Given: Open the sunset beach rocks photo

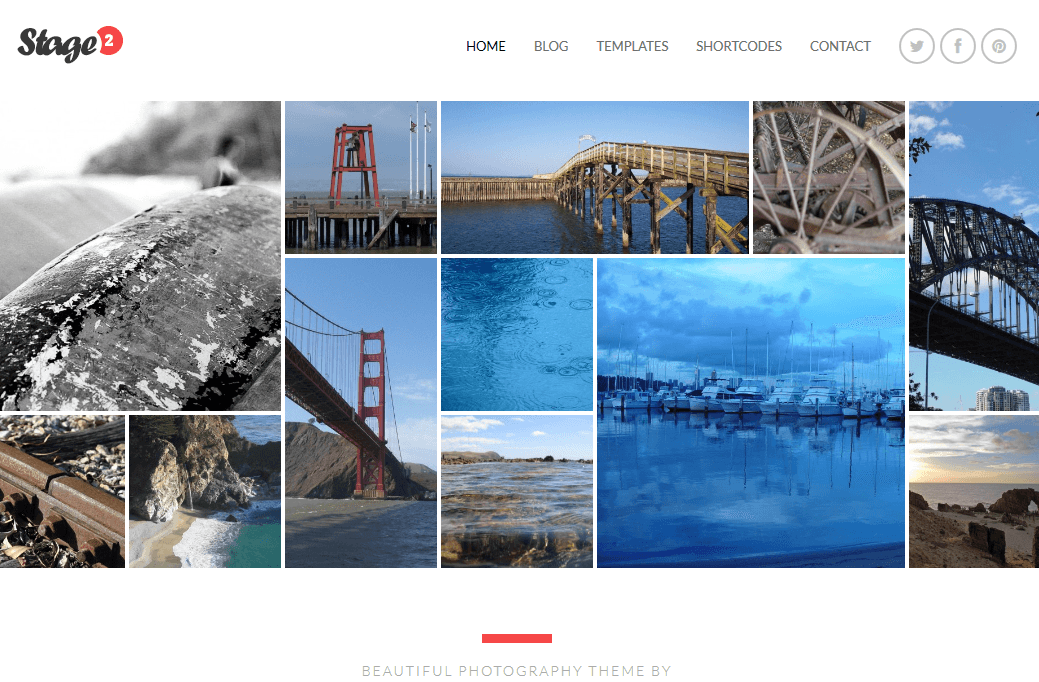Looking at the screenshot, I should (974, 492).
